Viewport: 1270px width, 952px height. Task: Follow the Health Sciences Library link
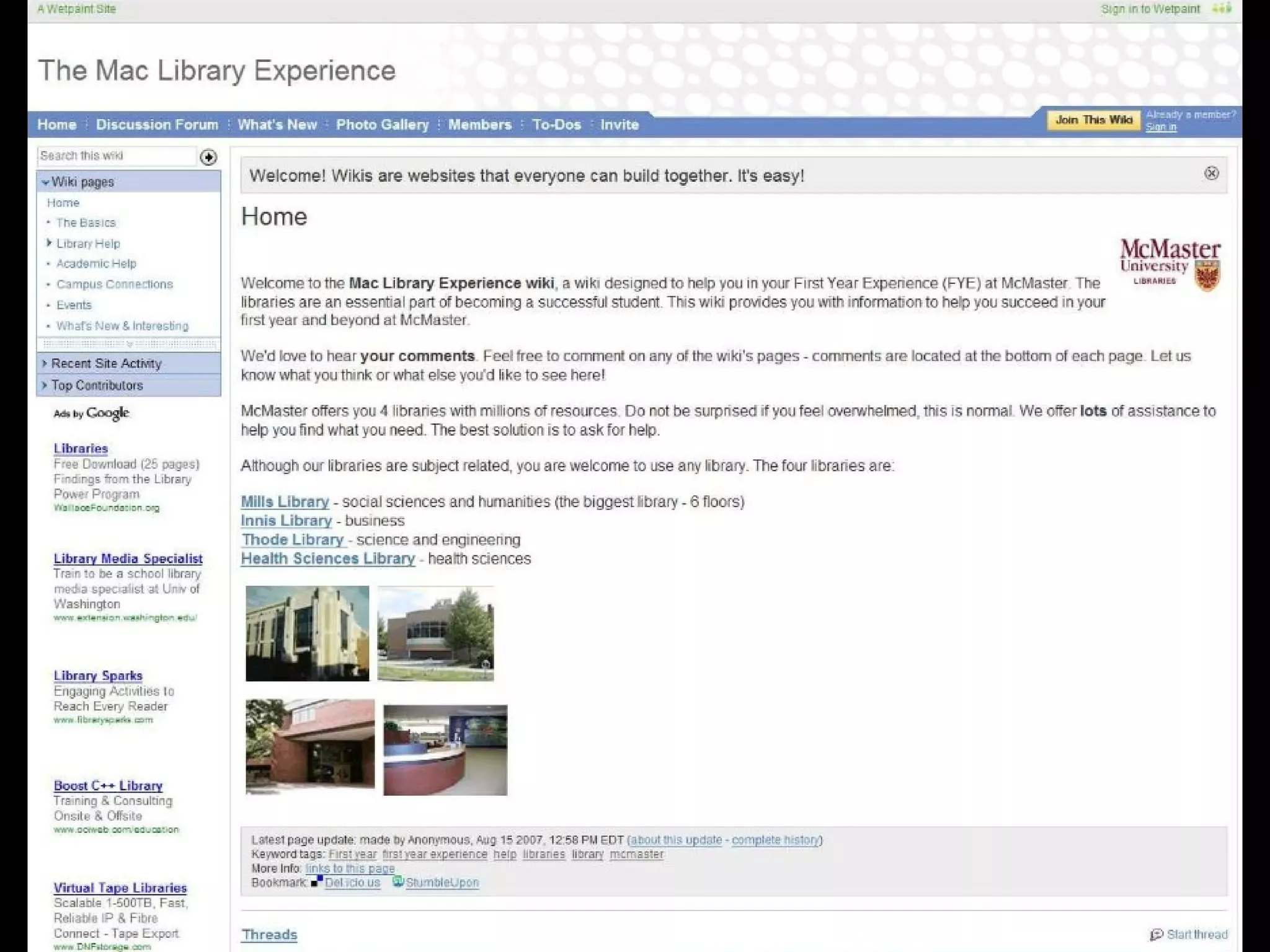[327, 558]
